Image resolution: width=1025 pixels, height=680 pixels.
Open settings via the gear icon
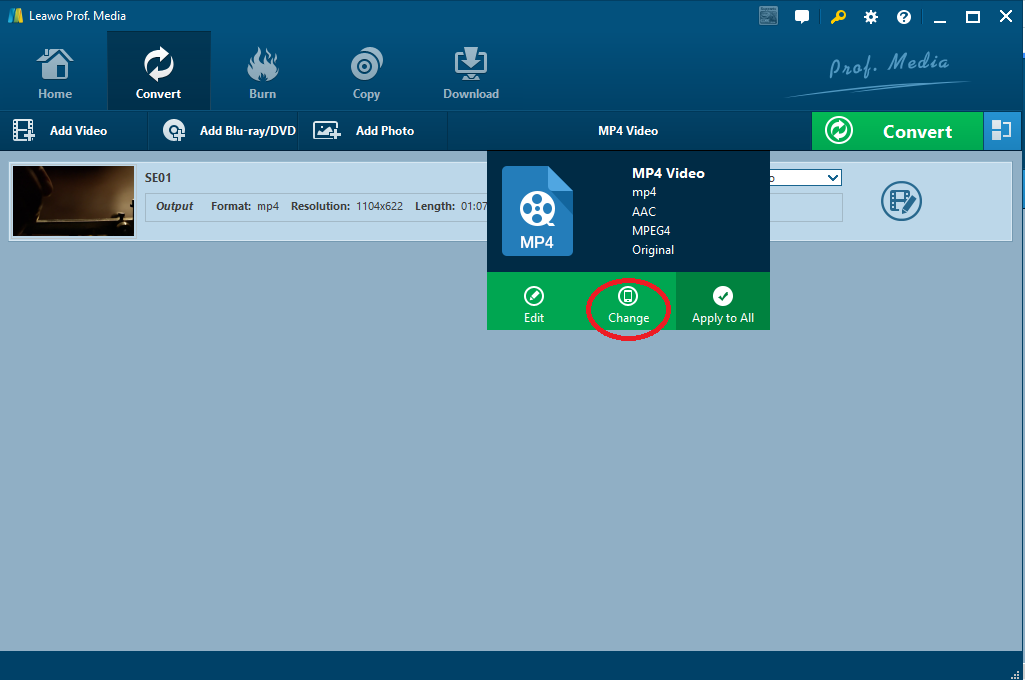pyautogui.click(x=871, y=17)
